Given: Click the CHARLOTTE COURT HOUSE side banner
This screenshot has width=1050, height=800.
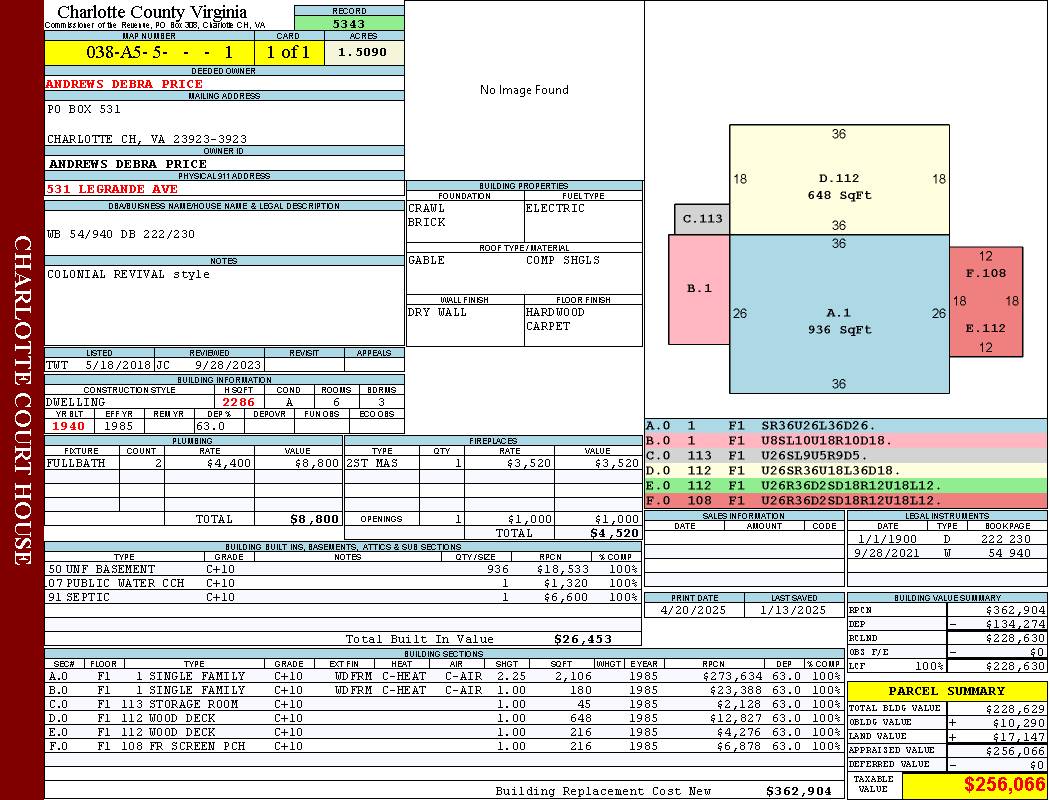Looking at the screenshot, I should pyautogui.click(x=22, y=400).
